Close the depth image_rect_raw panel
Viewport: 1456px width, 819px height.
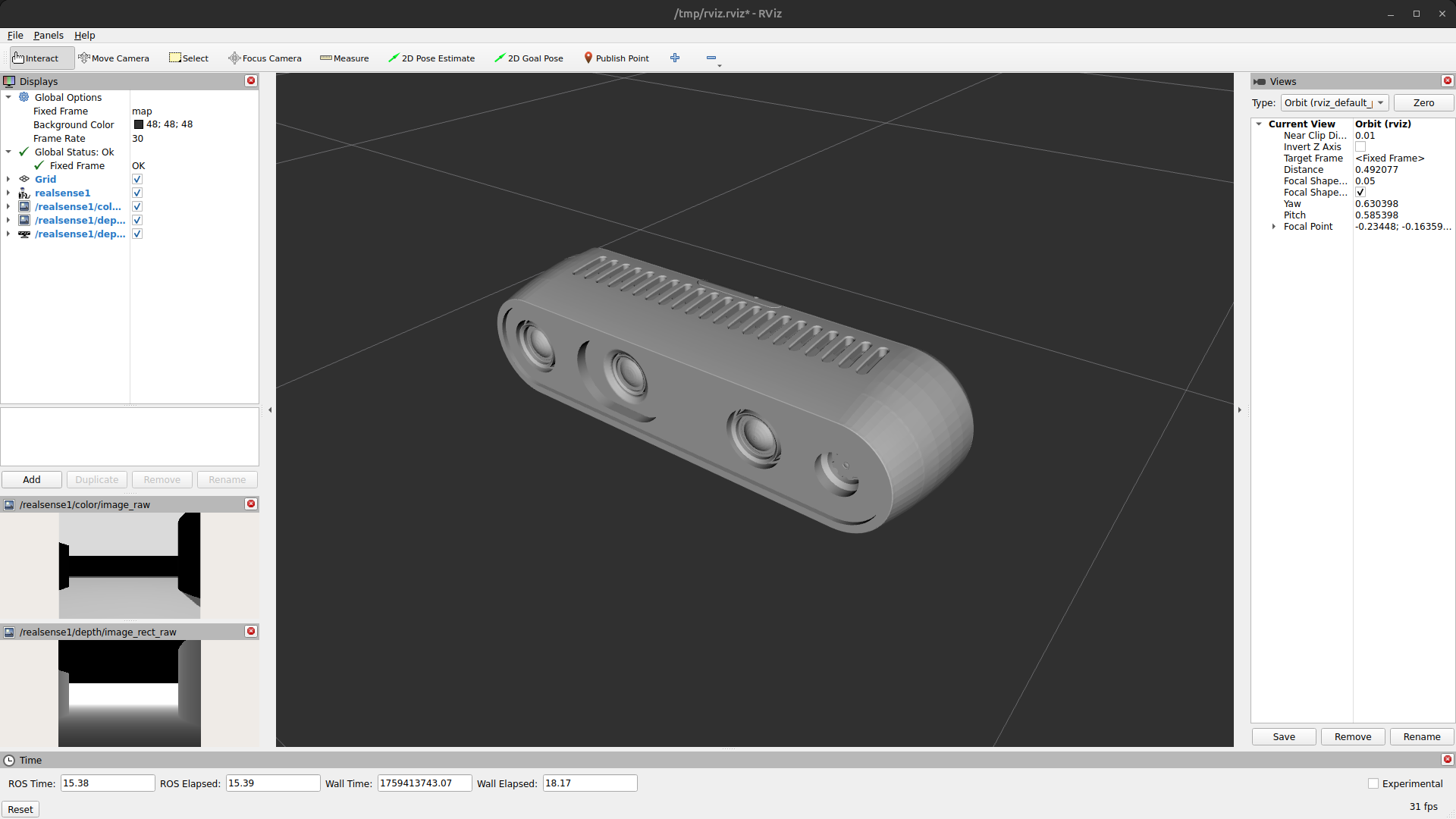tap(251, 632)
